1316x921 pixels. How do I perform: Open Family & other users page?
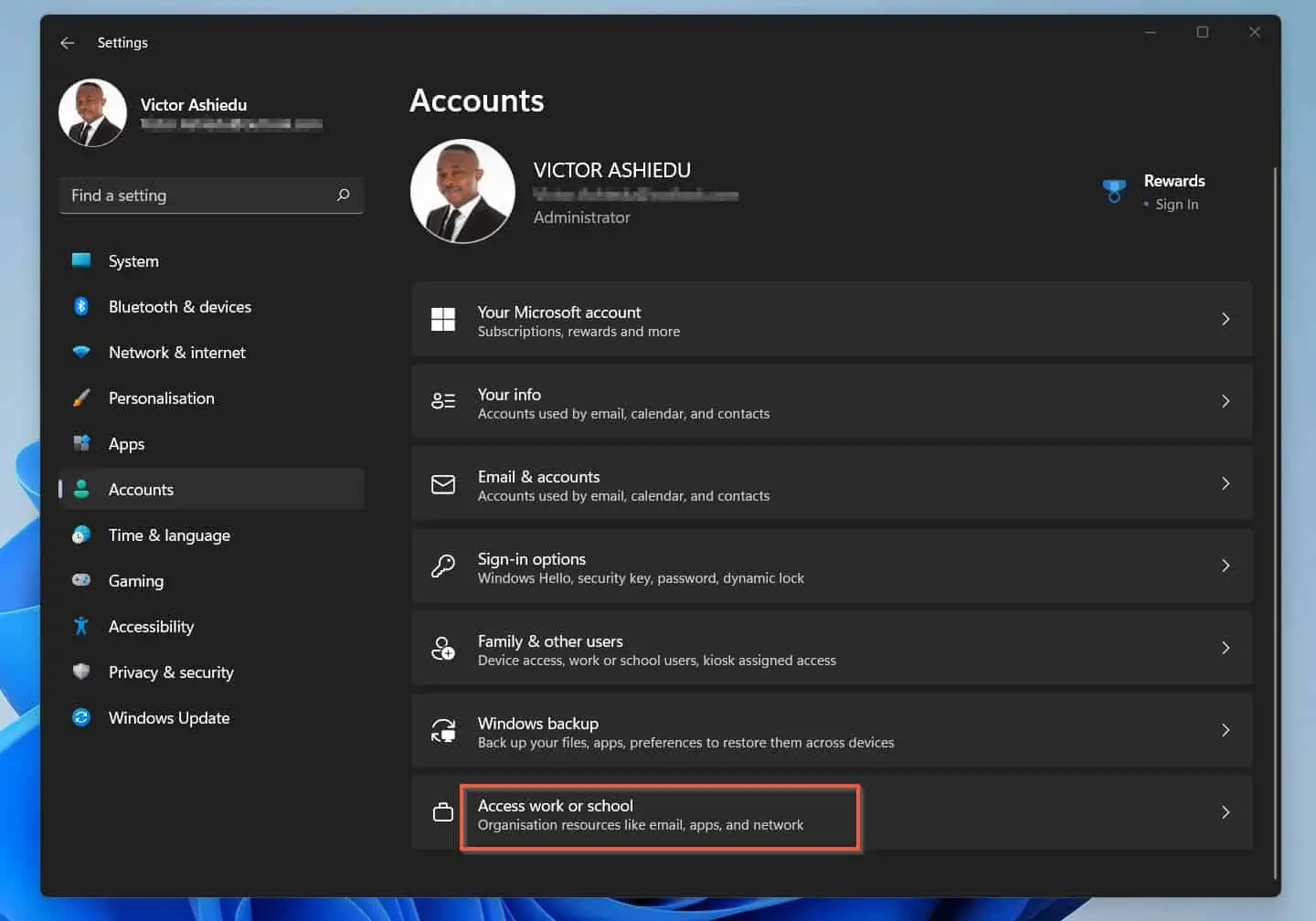pyautogui.click(x=832, y=648)
